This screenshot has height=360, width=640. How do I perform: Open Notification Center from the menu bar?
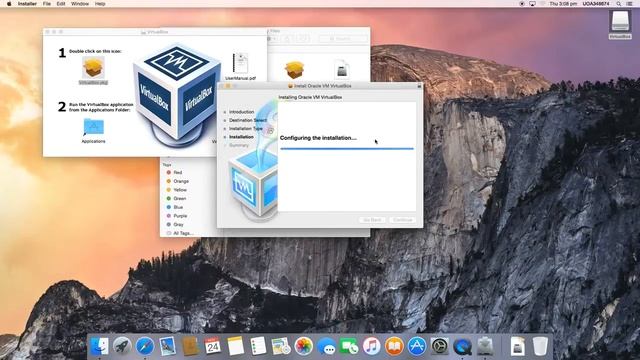(x=630, y=4)
